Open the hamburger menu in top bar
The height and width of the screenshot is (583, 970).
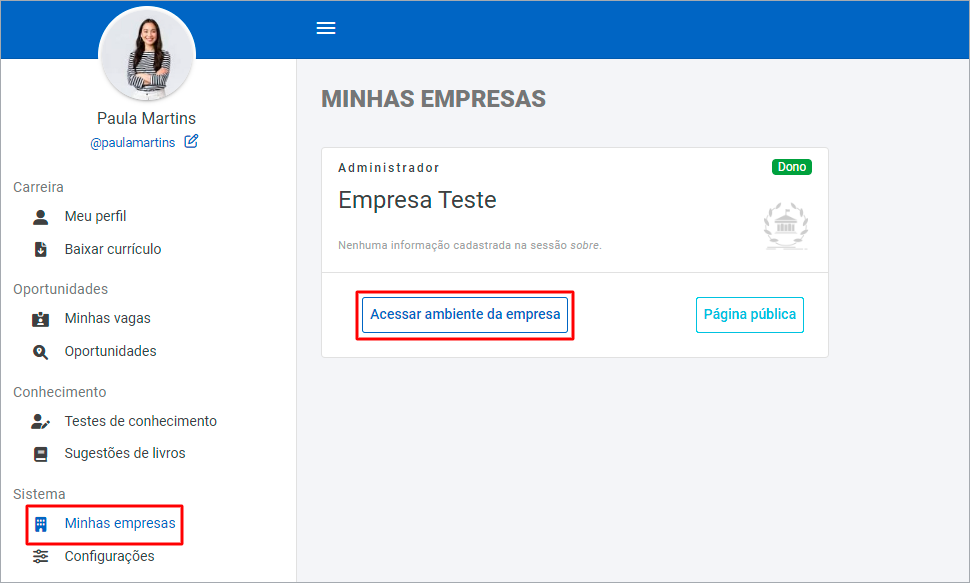pyautogui.click(x=326, y=28)
